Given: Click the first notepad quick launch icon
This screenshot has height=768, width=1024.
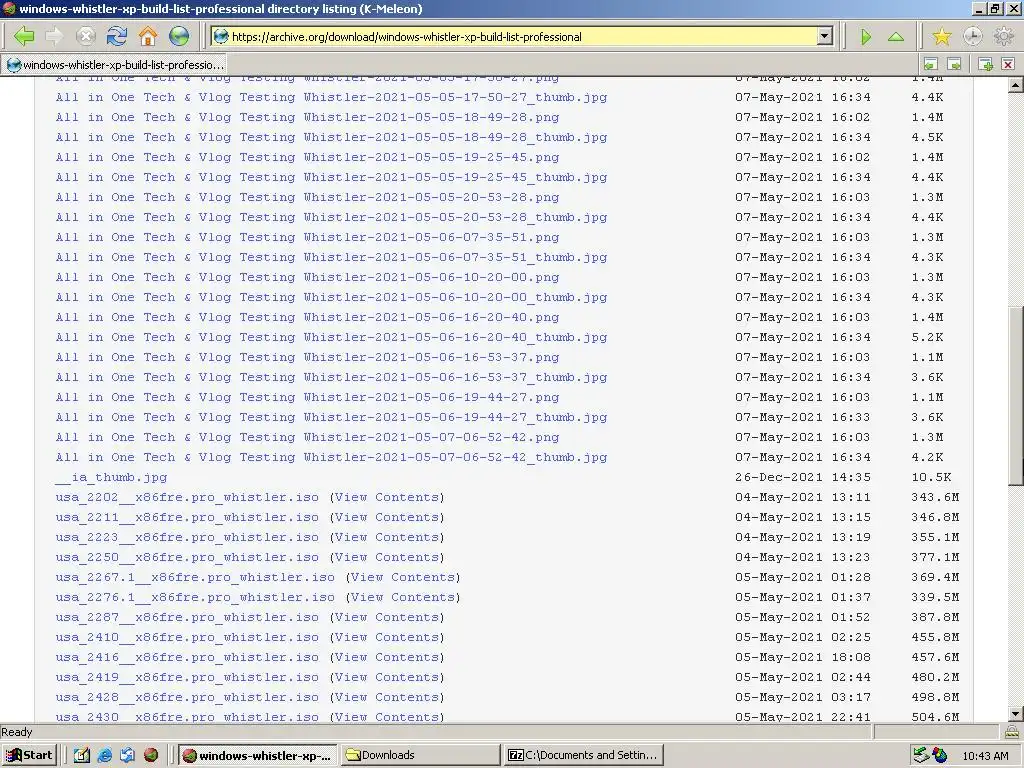Looking at the screenshot, I should click(x=82, y=756).
